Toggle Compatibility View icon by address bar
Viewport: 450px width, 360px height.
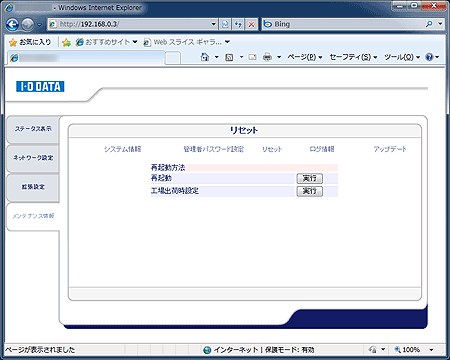click(x=226, y=24)
